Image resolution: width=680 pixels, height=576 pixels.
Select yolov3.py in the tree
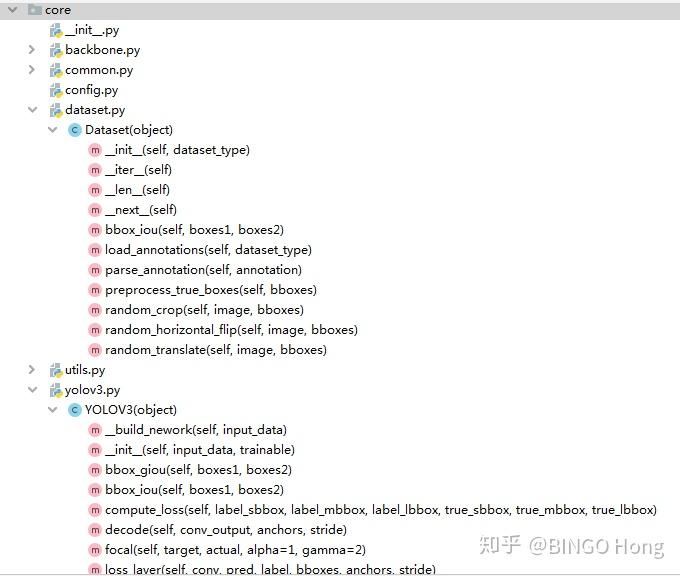click(x=92, y=390)
